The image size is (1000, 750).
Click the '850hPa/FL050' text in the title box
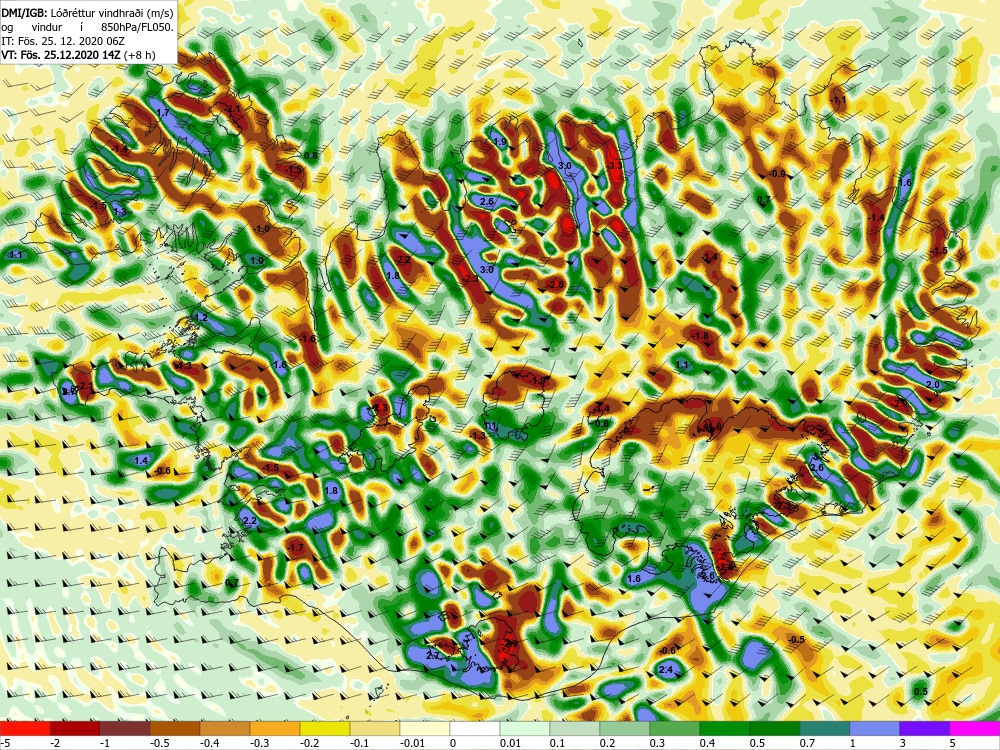pyautogui.click(x=137, y=27)
